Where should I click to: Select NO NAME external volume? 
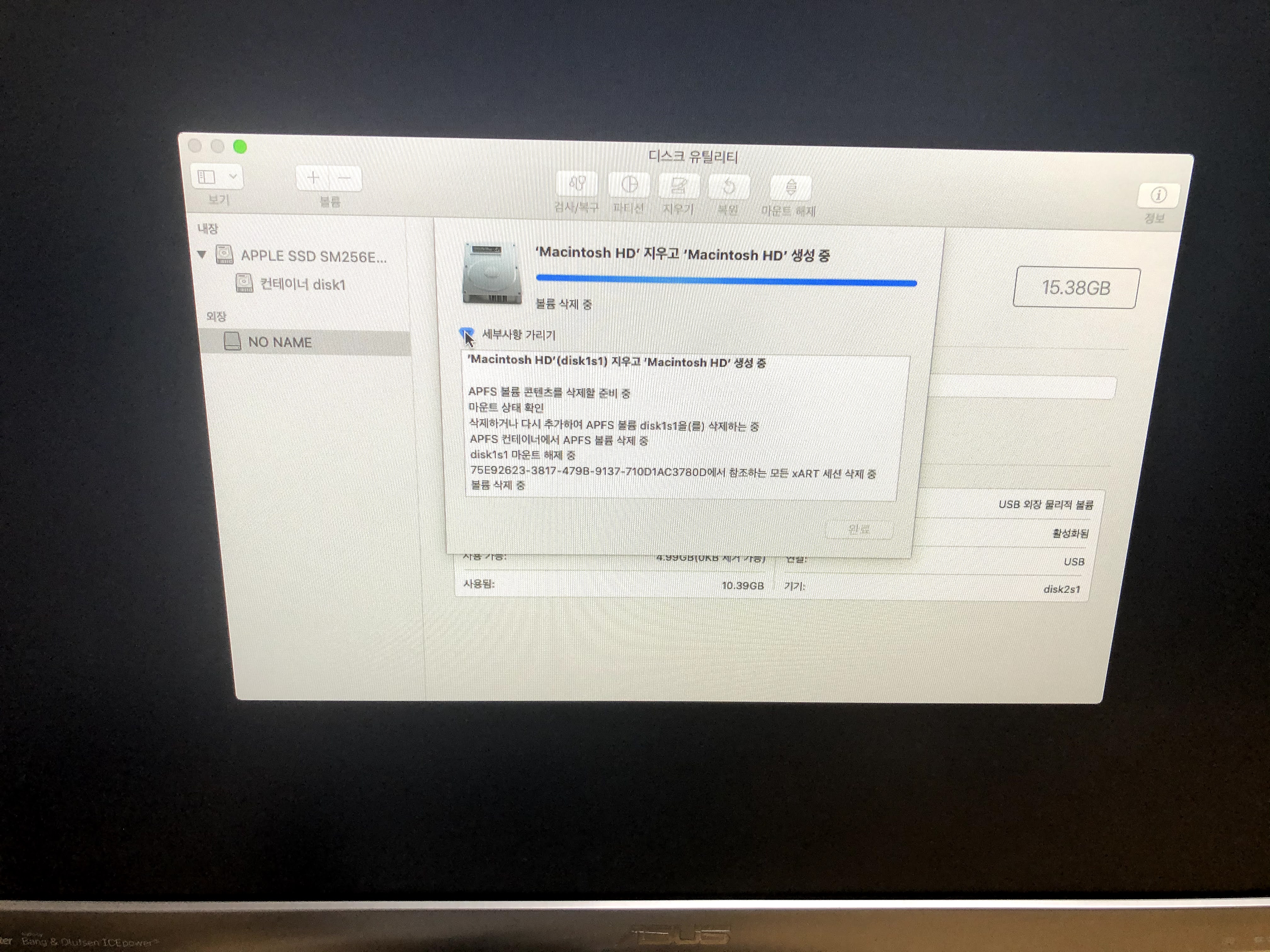tap(280, 342)
